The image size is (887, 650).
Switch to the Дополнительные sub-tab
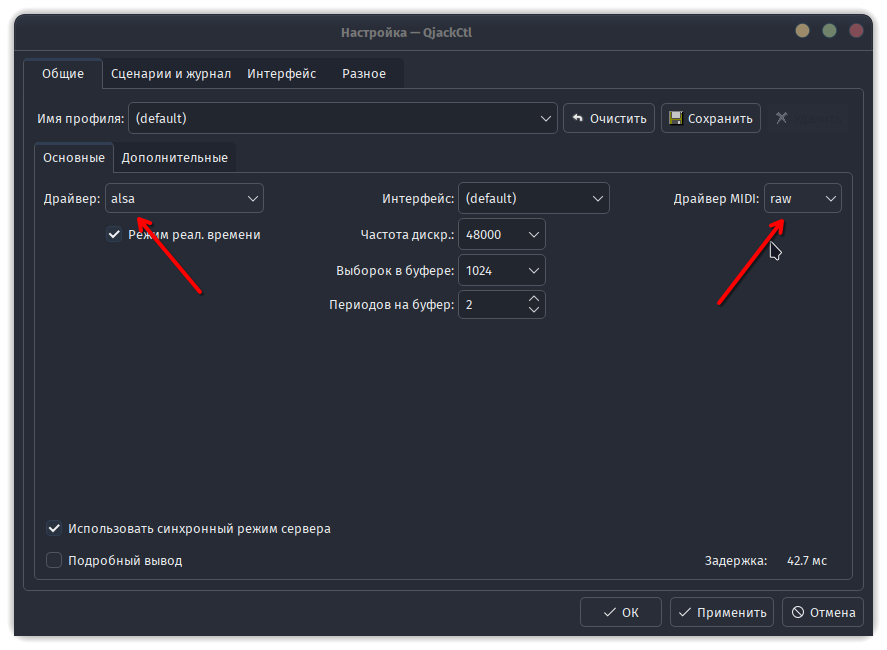click(175, 157)
